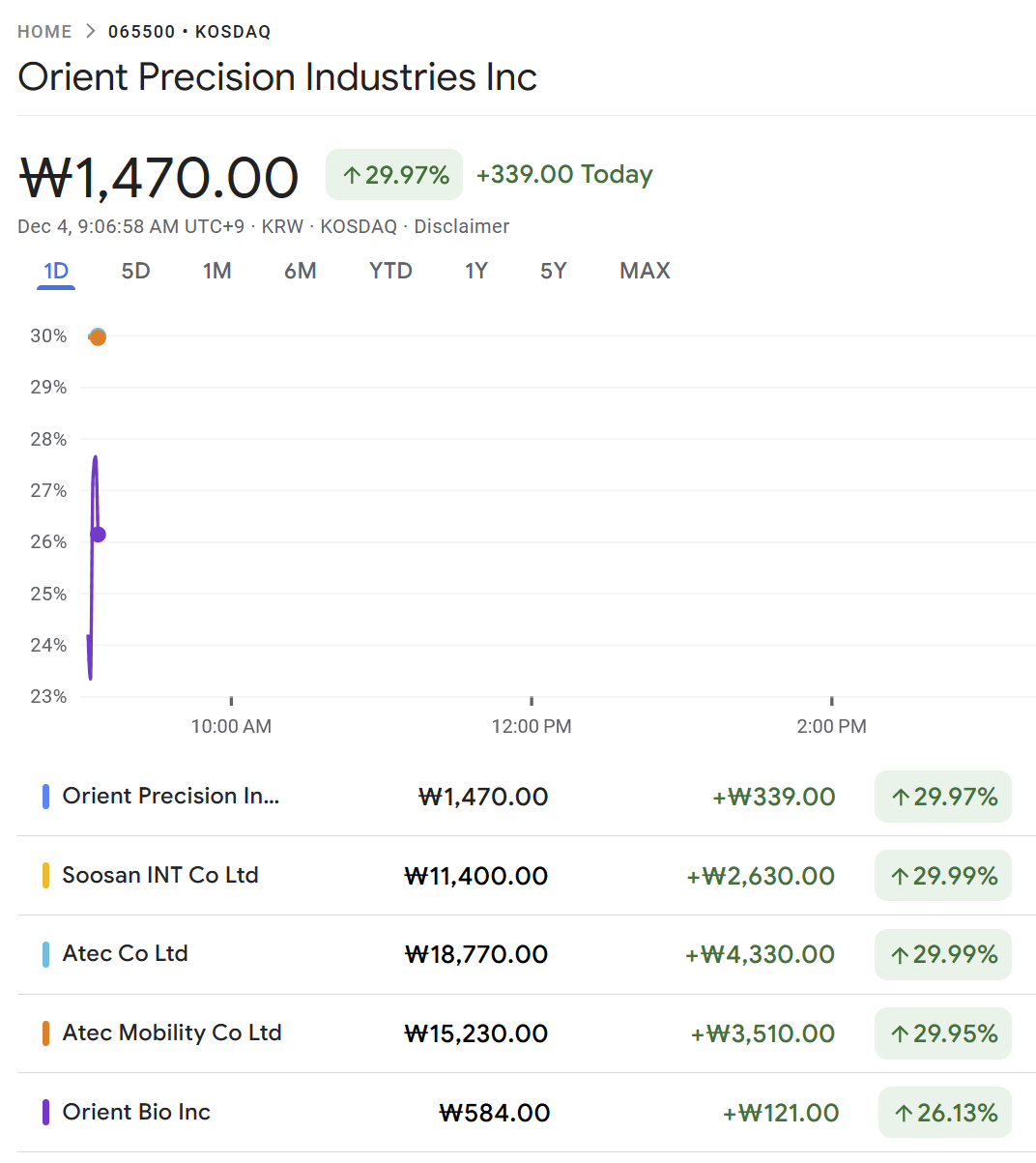Click the 26.13% badge for Orient Bio
This screenshot has height=1163, width=1036.
pyautogui.click(x=945, y=1113)
